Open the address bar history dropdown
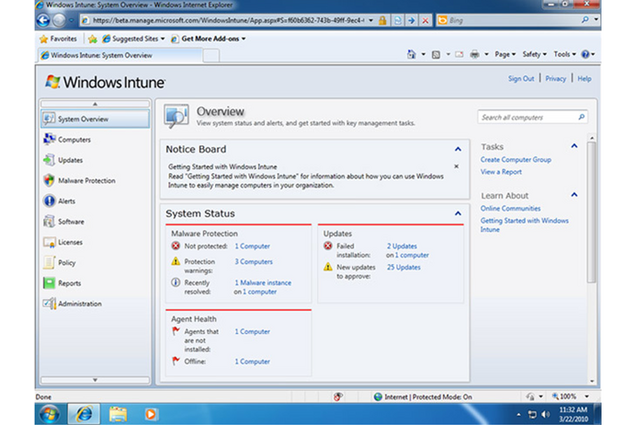This screenshot has width=640, height=426. tap(371, 20)
